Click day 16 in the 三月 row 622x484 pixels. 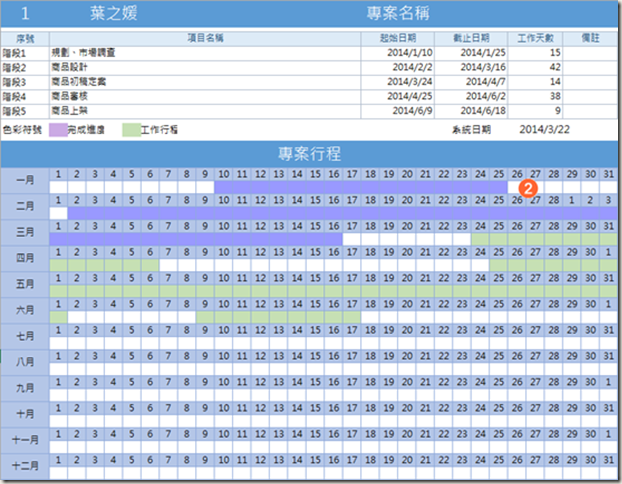(334, 226)
